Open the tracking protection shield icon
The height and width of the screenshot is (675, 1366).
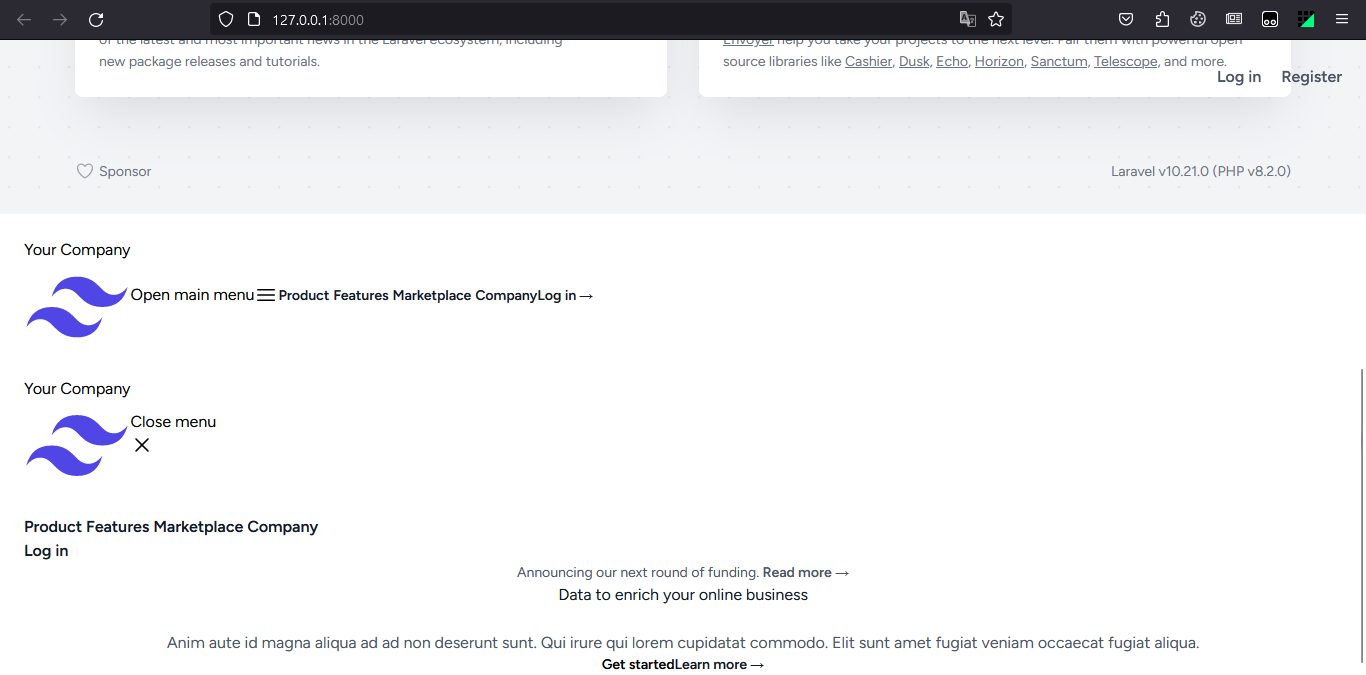point(226,19)
